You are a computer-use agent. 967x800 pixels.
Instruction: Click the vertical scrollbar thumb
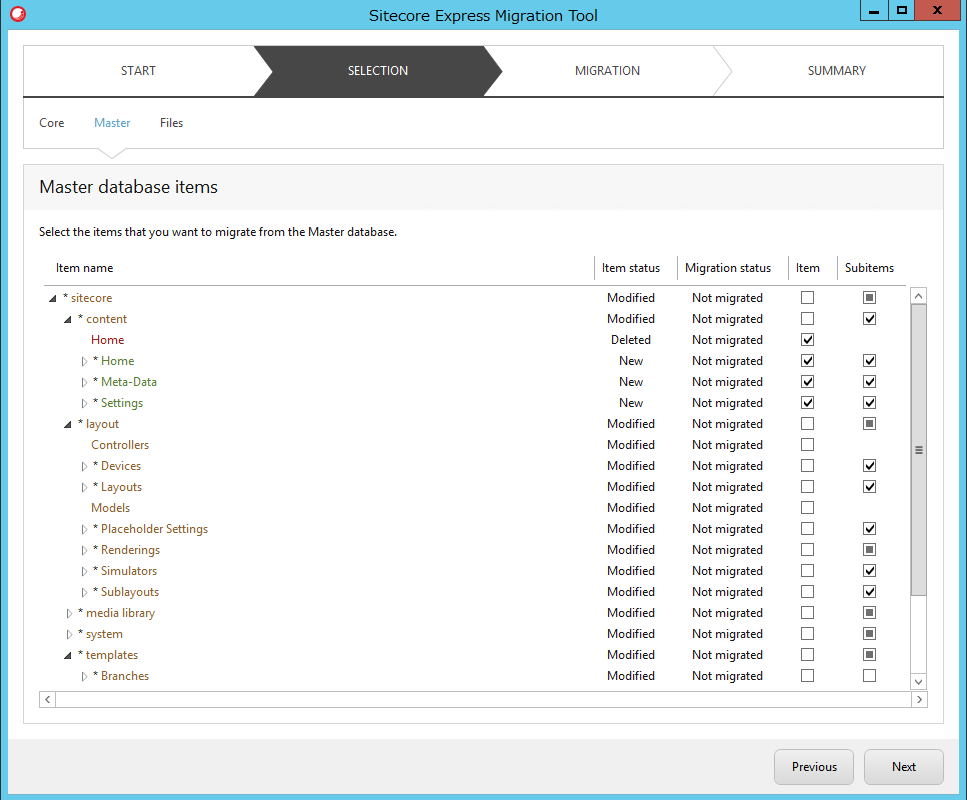point(918,450)
